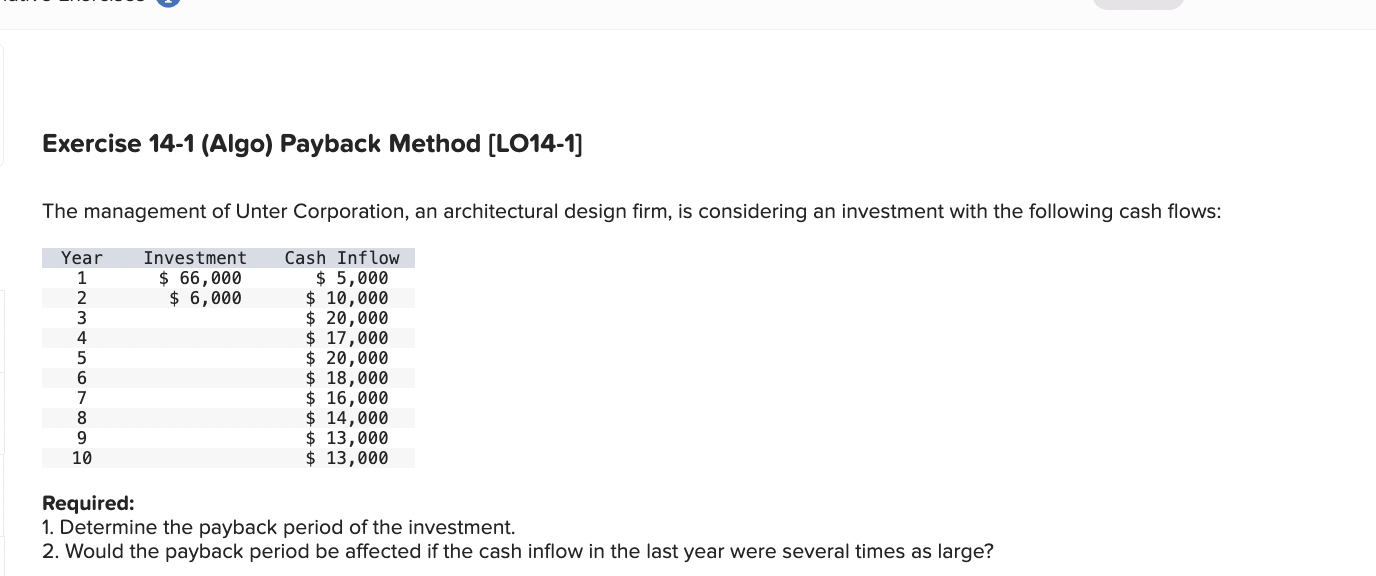Click the year 10 row label
This screenshot has height=576, width=1376.
tap(82, 458)
